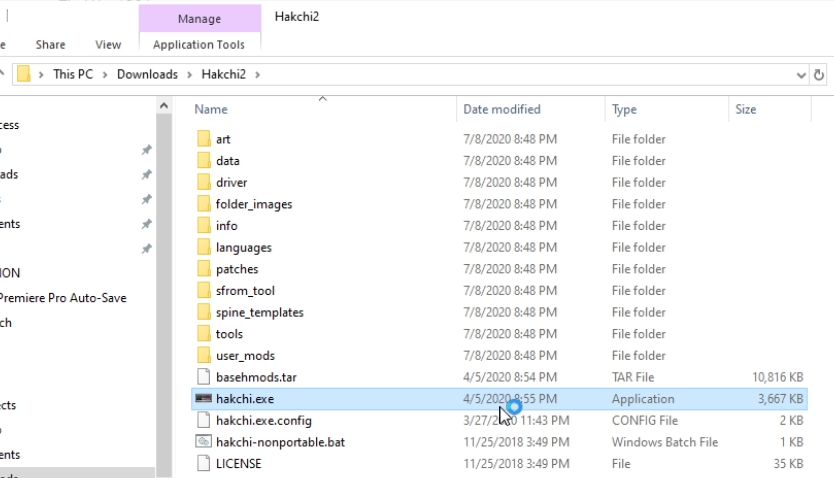Viewport: 834px width, 478px height.
Task: Click the patches folder icon
Action: tap(203, 269)
